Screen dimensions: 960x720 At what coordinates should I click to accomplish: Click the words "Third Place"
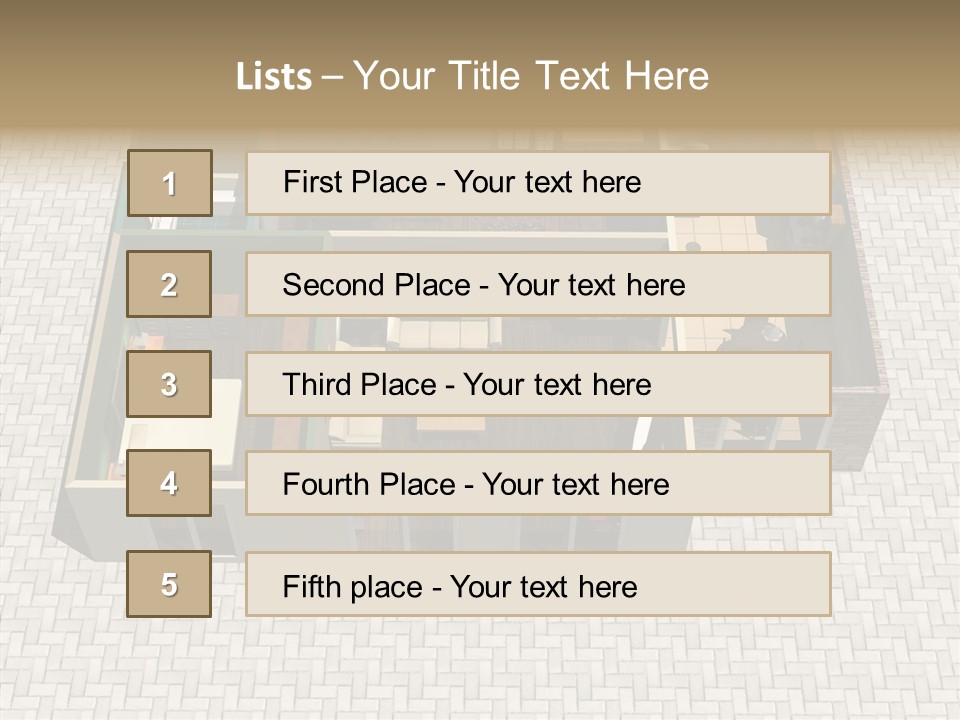coord(359,385)
